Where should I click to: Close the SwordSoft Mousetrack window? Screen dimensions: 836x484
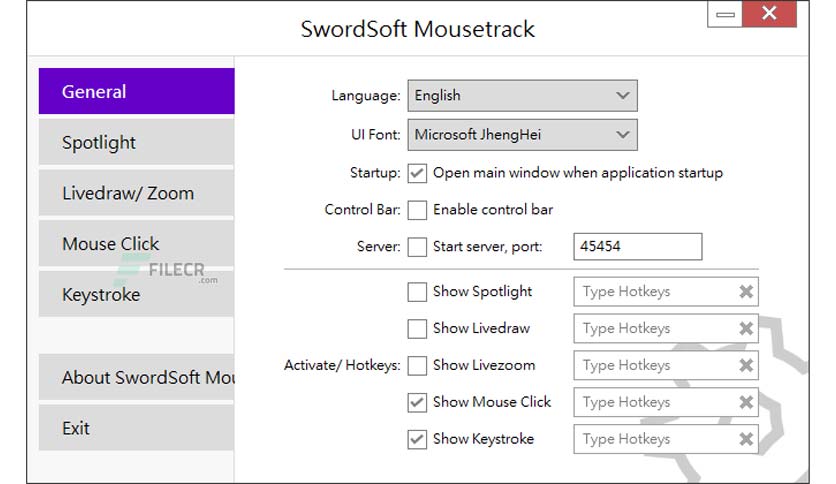click(769, 13)
